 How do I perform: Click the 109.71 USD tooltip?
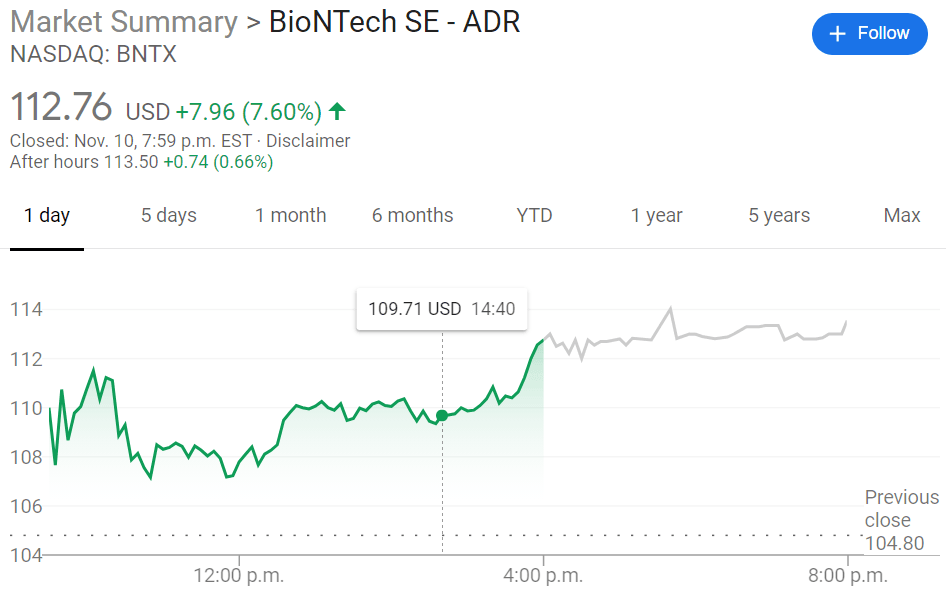click(x=441, y=309)
